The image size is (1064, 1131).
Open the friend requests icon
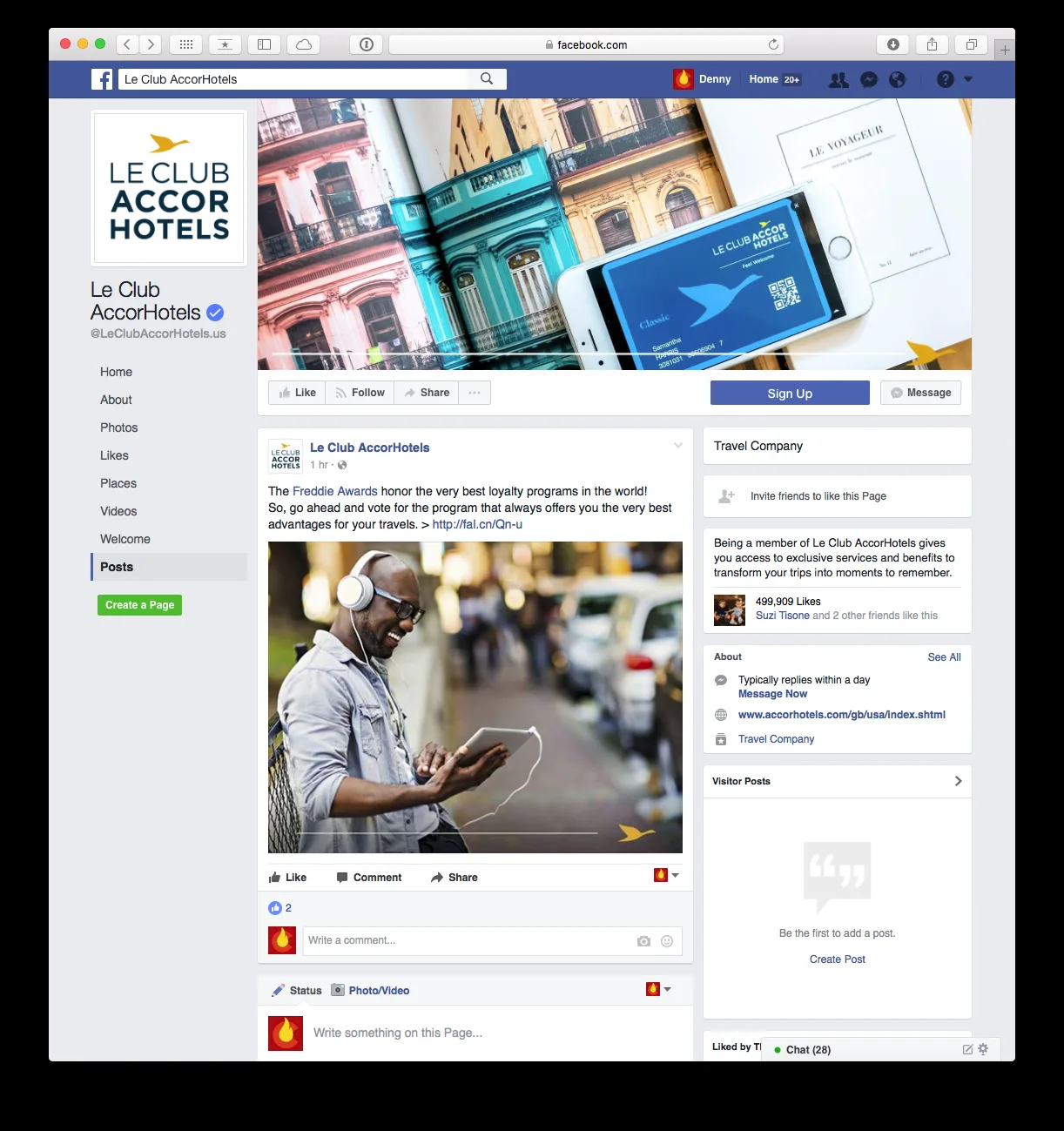coord(838,79)
